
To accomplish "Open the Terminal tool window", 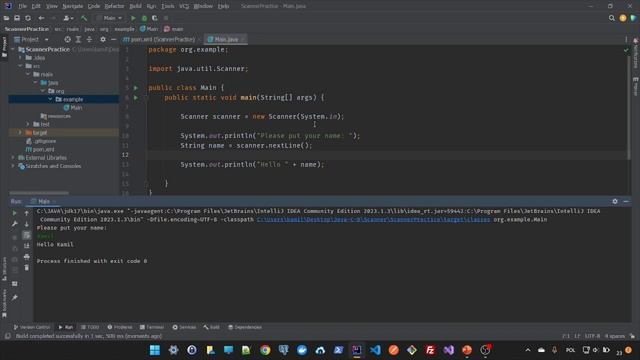I will click(151, 327).
